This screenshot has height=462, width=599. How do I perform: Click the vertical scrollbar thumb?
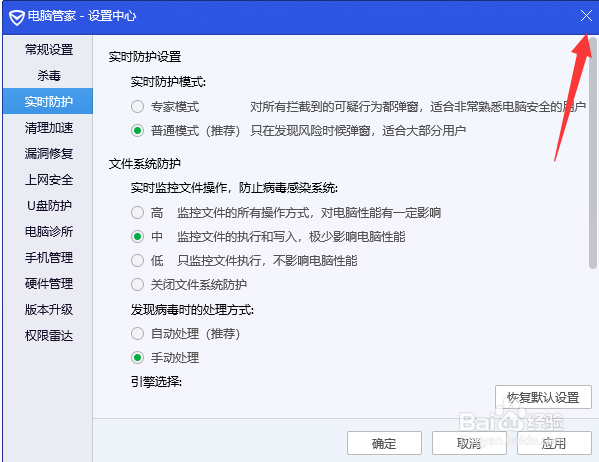(x=593, y=153)
